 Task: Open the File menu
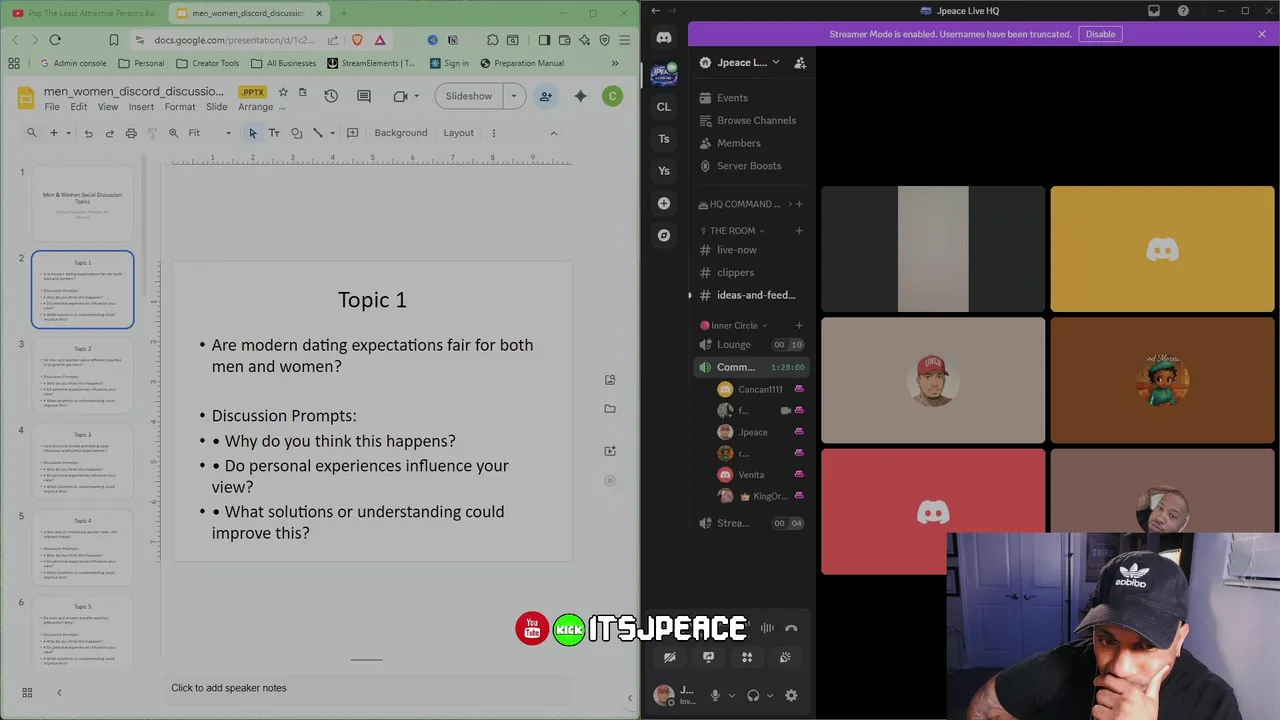pyautogui.click(x=52, y=107)
